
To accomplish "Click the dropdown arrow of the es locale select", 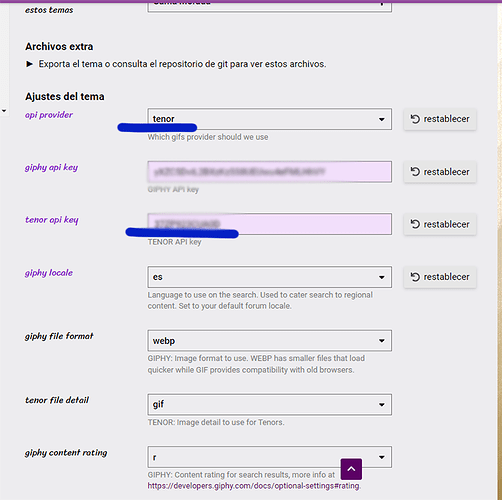I will coord(382,277).
